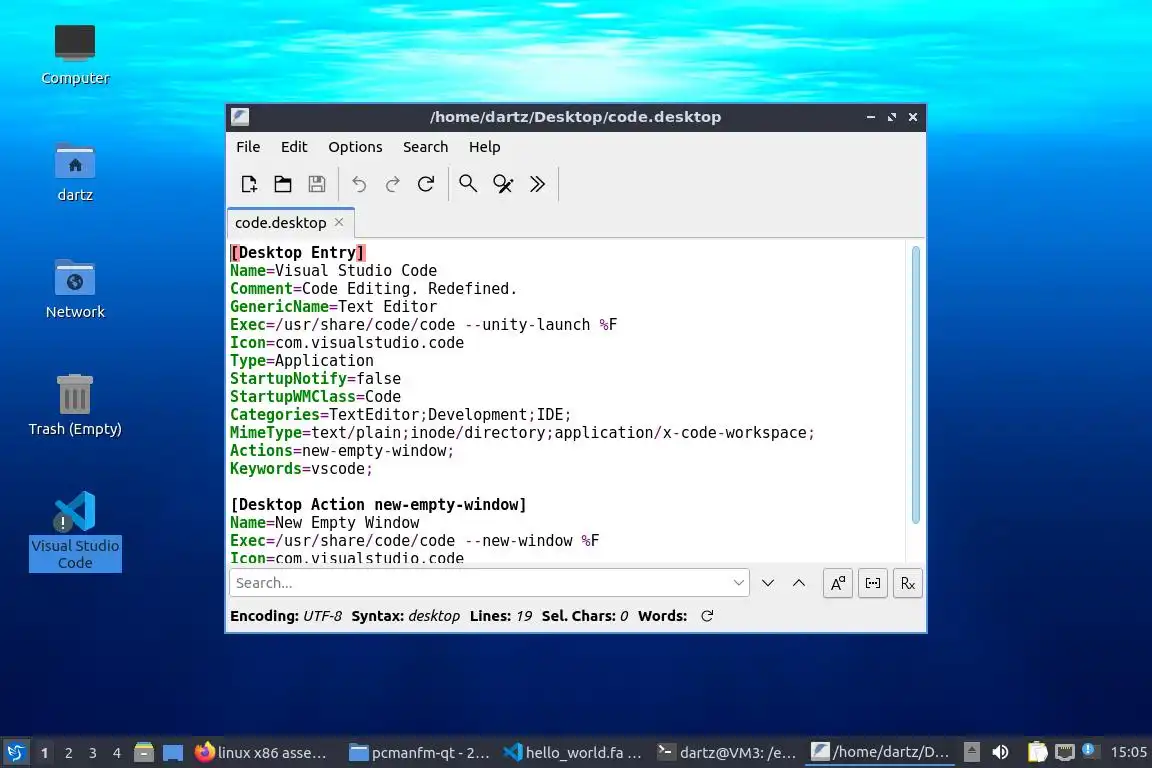The image size is (1152, 768).
Task: Click the redo arrow icon
Action: pos(392,184)
